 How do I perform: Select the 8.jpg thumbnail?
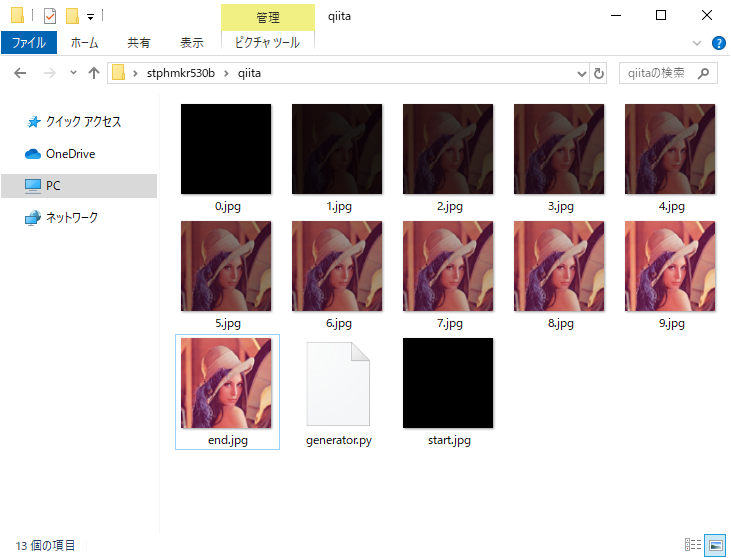[559, 266]
